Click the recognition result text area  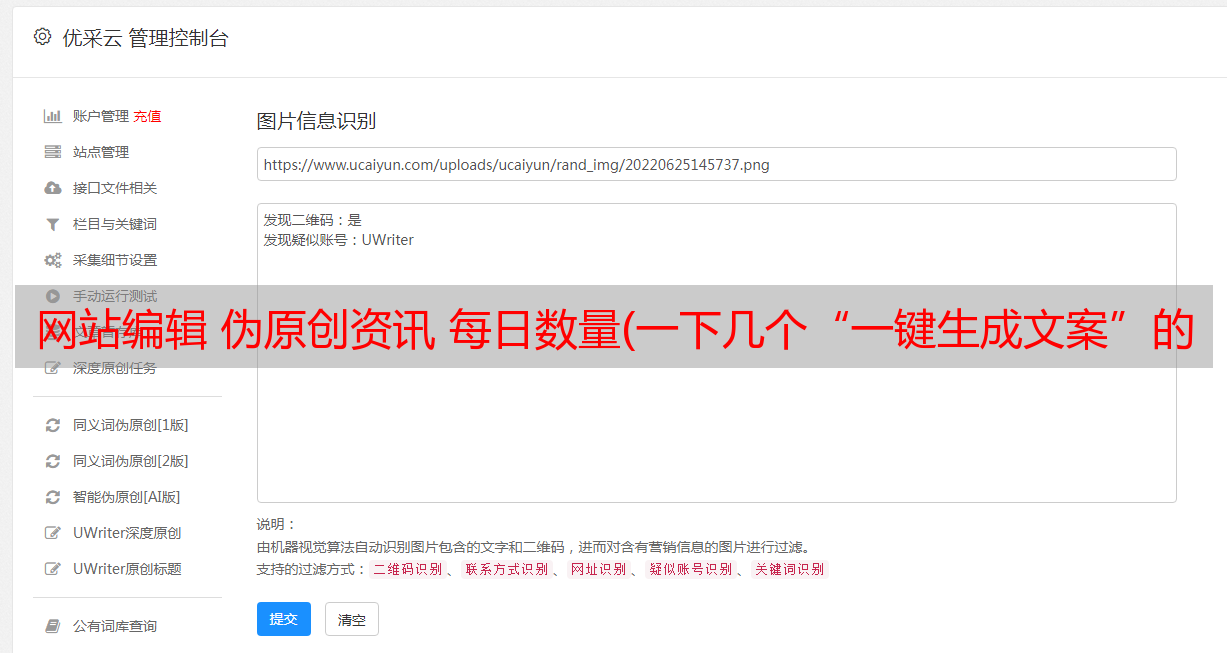(716, 353)
